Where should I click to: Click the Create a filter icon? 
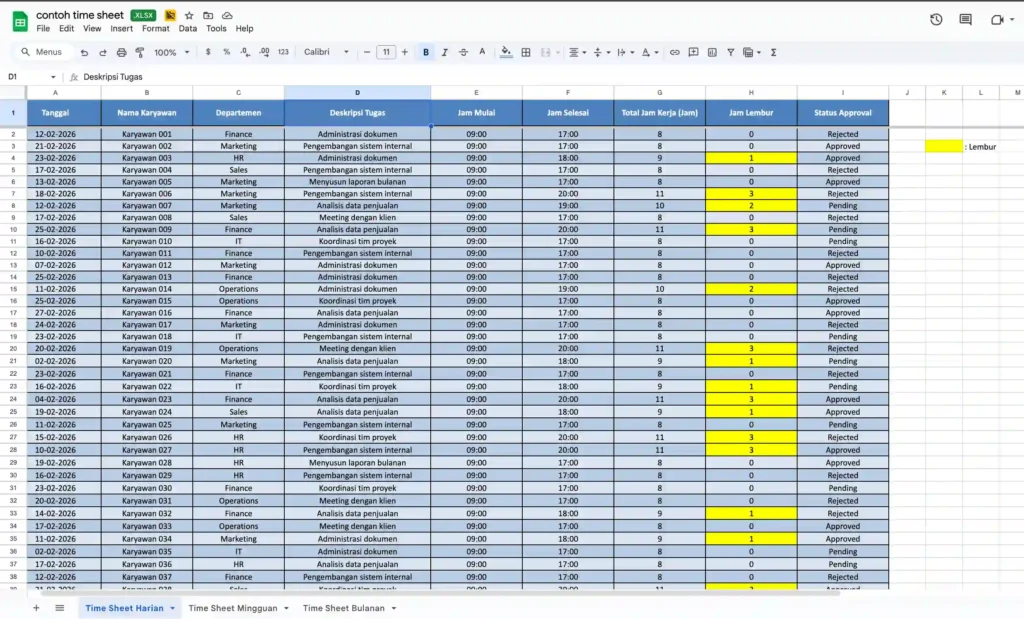(731, 52)
